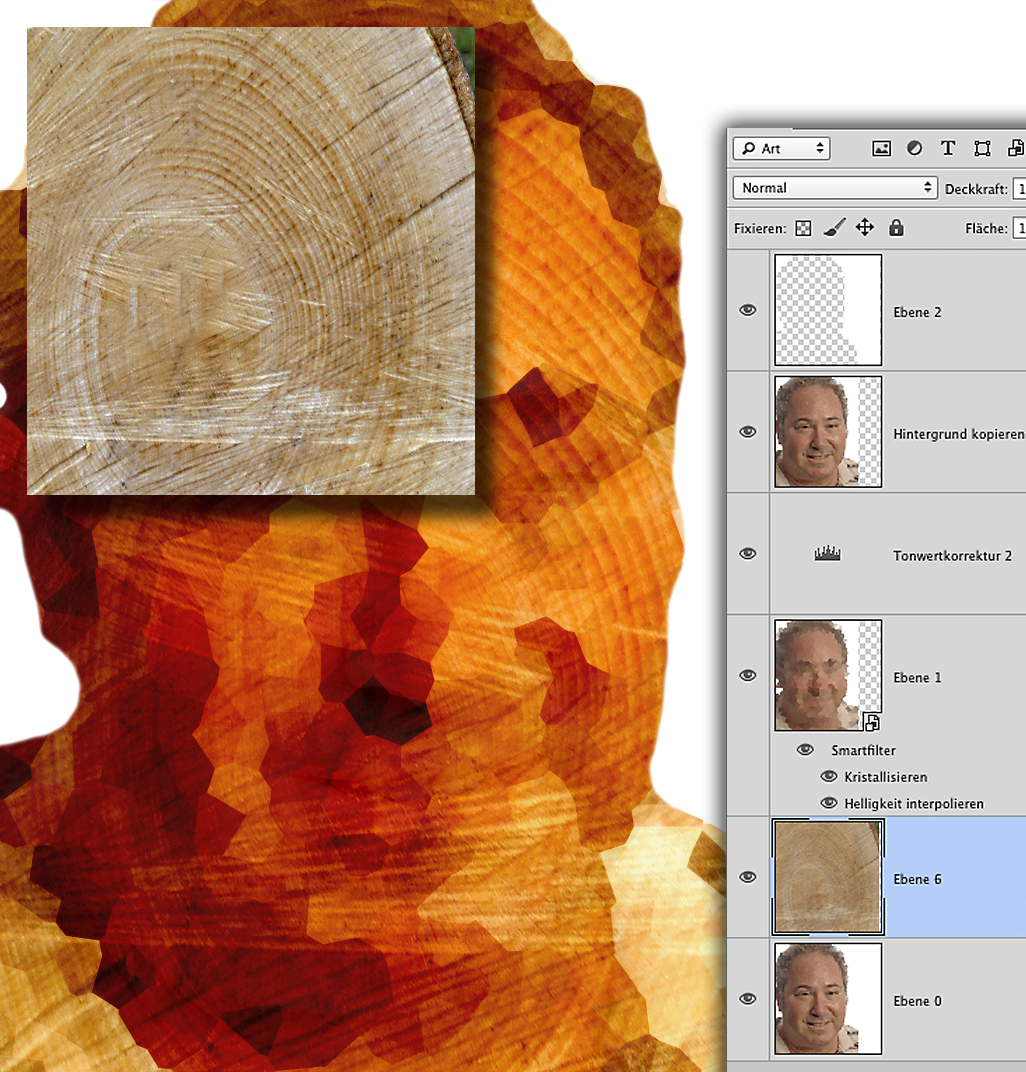Select Ebene 1 crystallized thumbnail
This screenshot has height=1072, width=1026.
click(x=828, y=675)
